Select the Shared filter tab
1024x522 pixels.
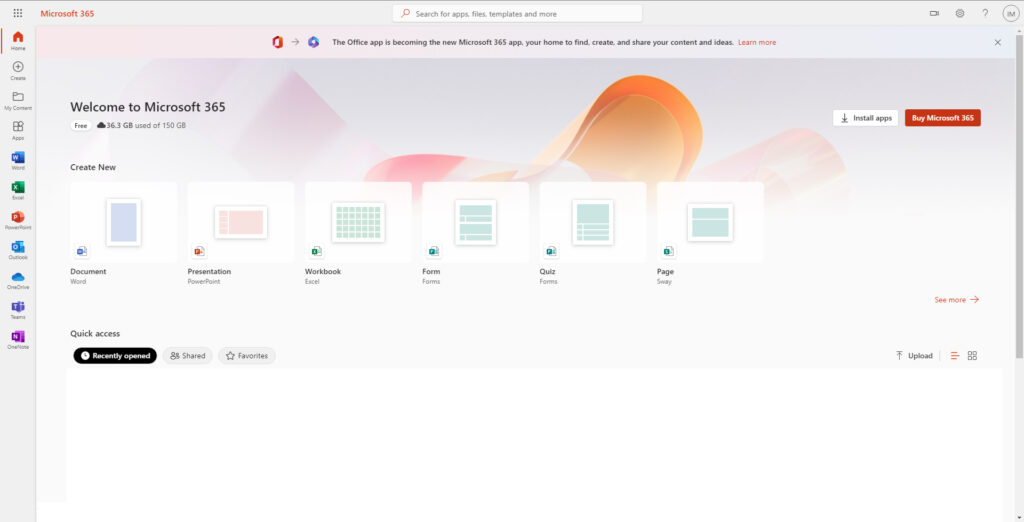[188, 356]
